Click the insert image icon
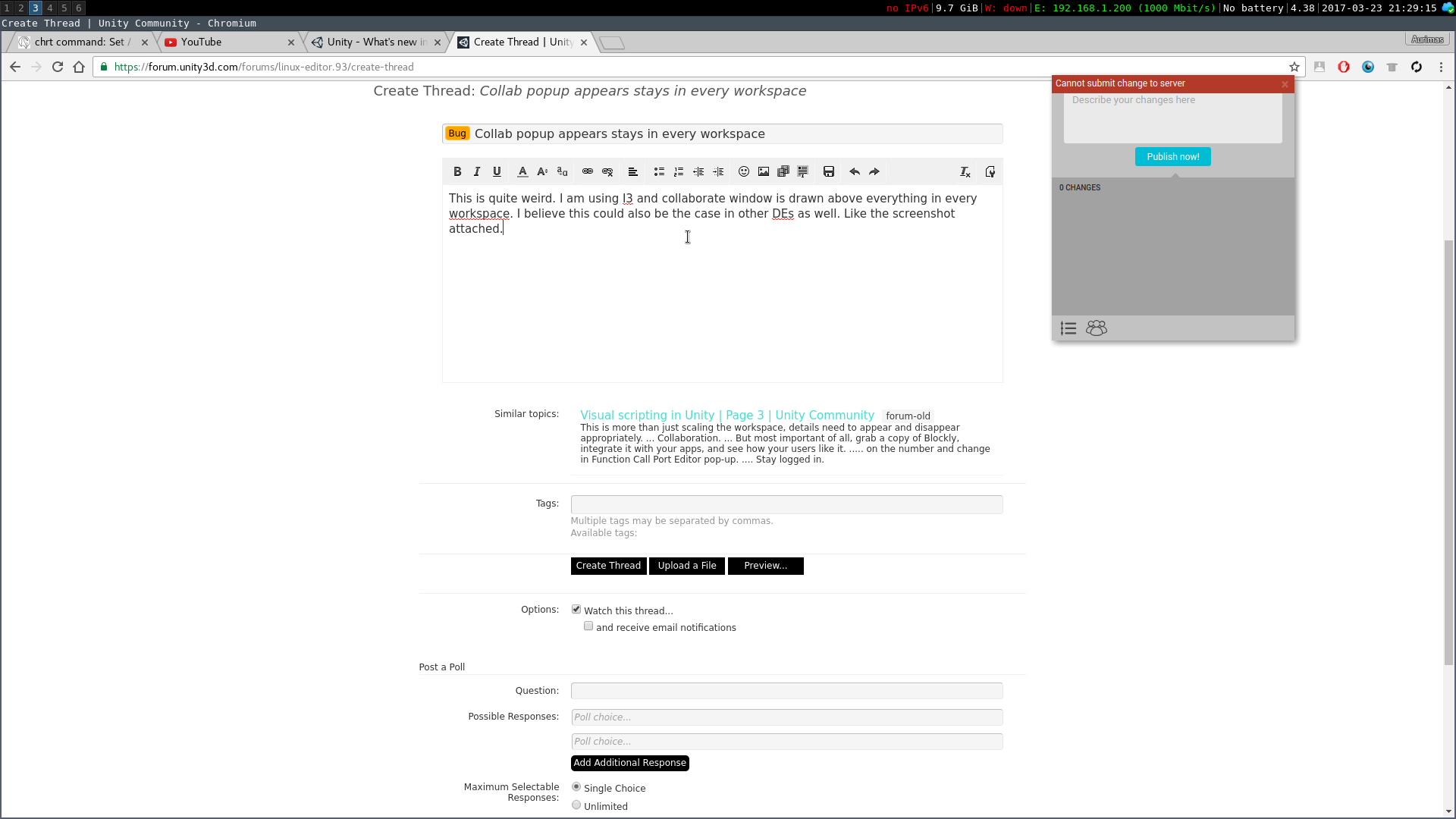The width and height of the screenshot is (1456, 819). tap(764, 172)
